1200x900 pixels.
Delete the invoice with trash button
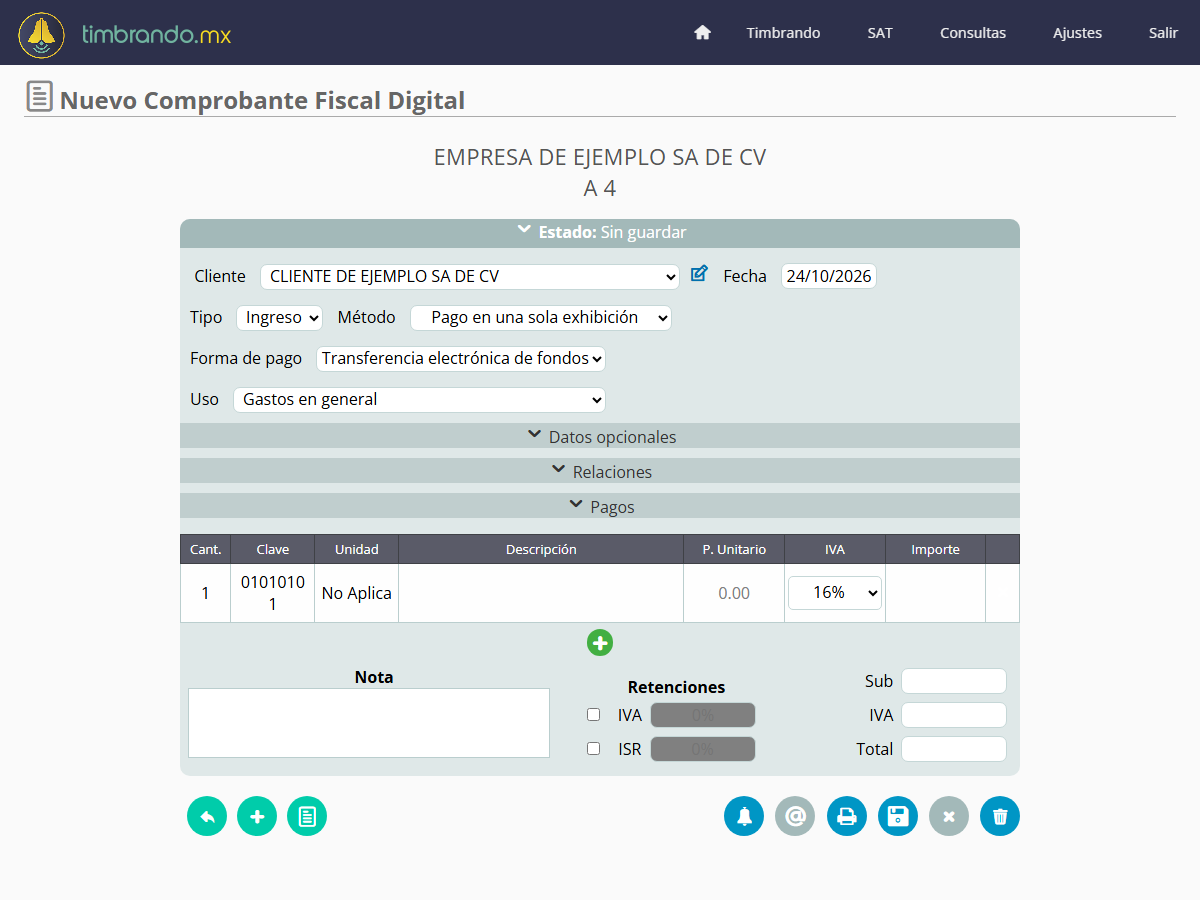tap(1000, 817)
